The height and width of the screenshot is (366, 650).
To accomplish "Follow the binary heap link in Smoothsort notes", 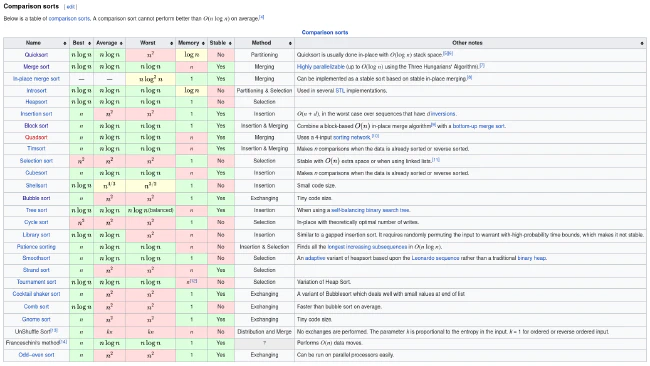I will [531, 258].
